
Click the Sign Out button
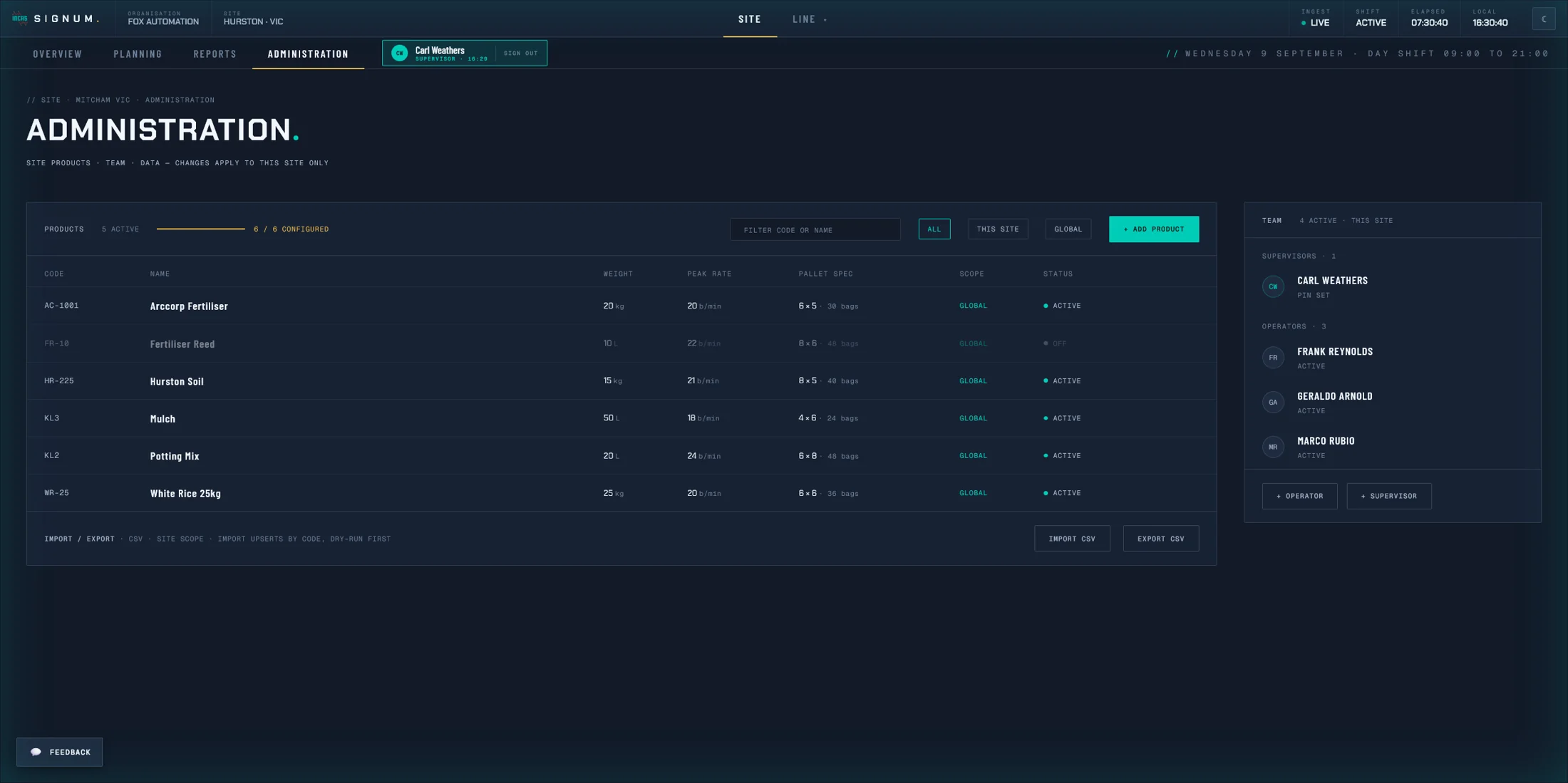pyautogui.click(x=521, y=53)
